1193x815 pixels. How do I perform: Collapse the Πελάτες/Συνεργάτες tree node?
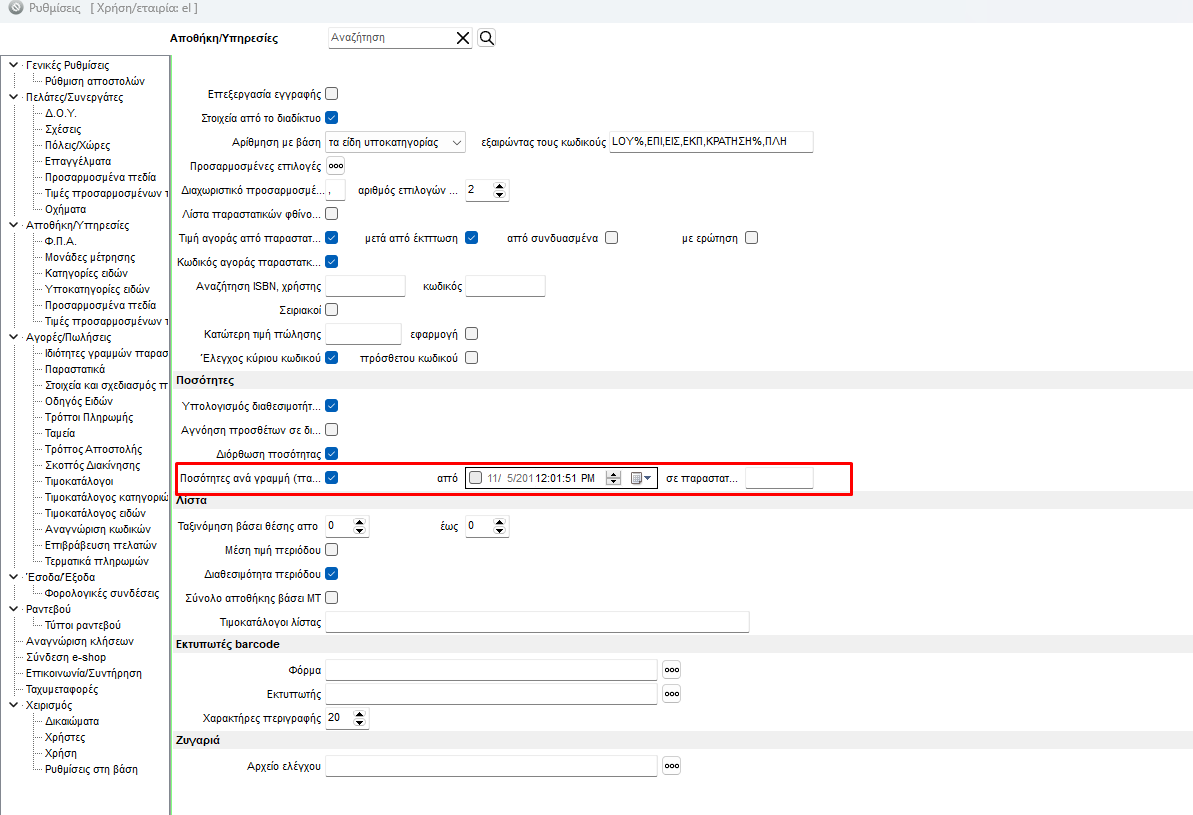[13, 97]
